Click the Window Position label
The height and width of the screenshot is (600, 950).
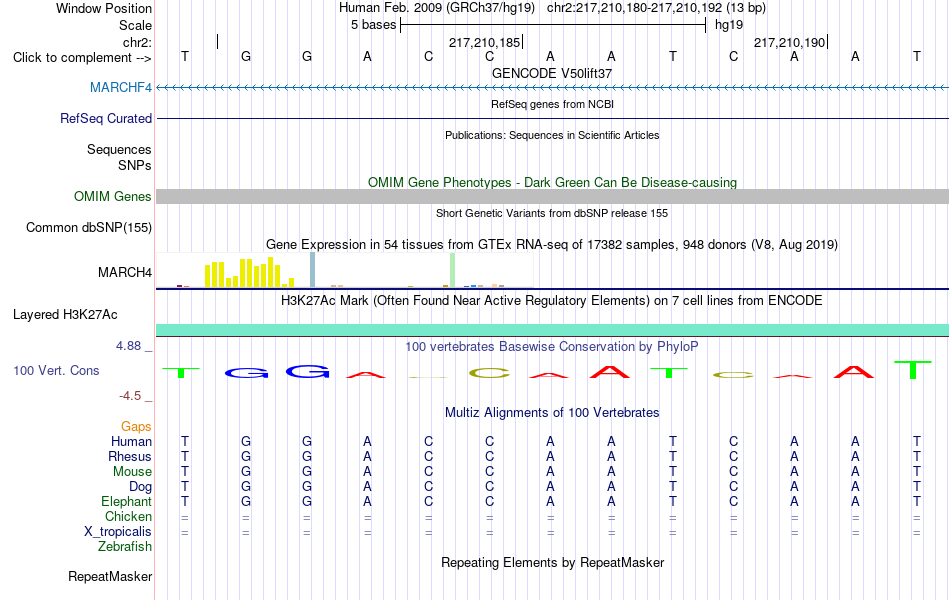click(104, 8)
